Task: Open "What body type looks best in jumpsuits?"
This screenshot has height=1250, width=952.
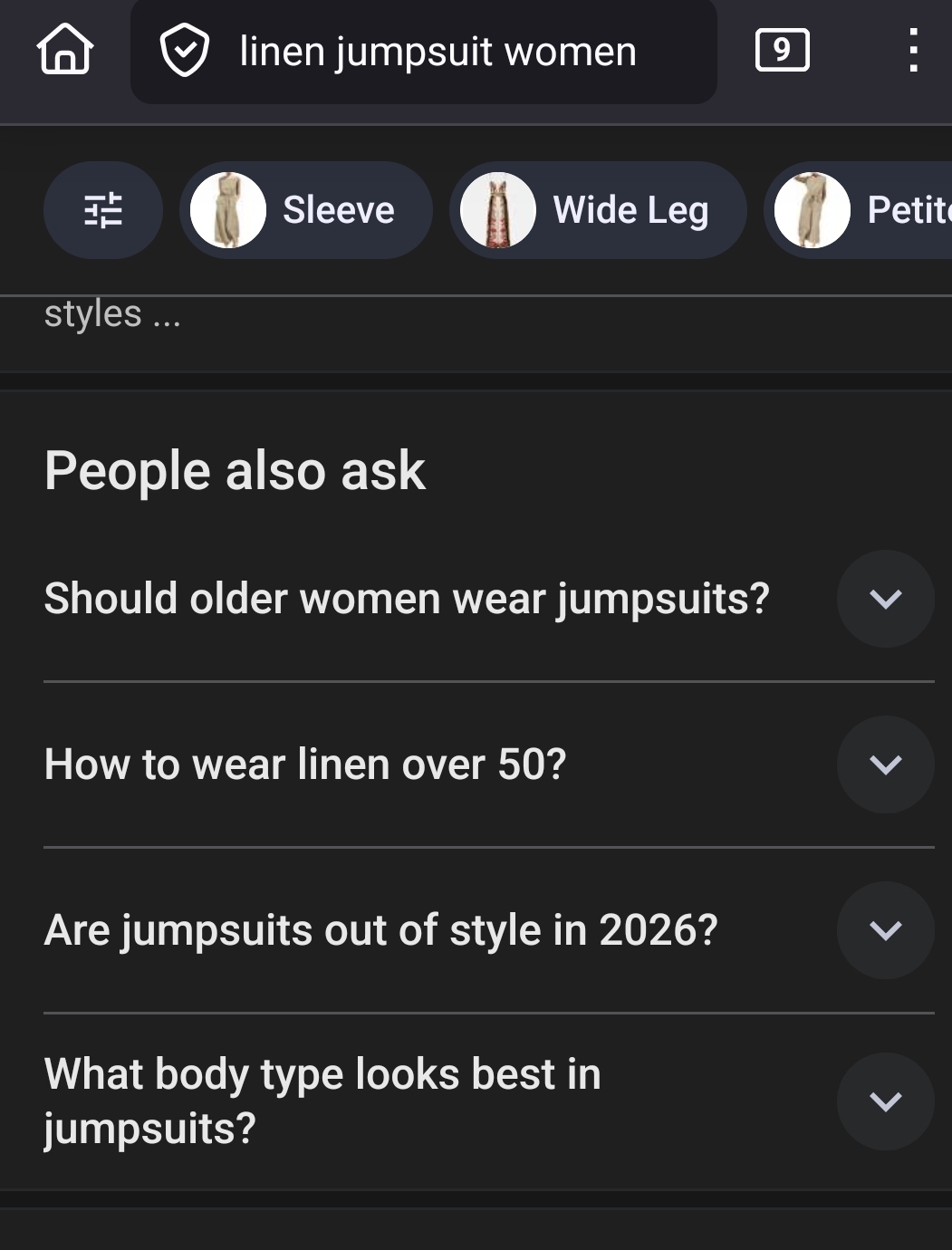Action: [x=322, y=1101]
